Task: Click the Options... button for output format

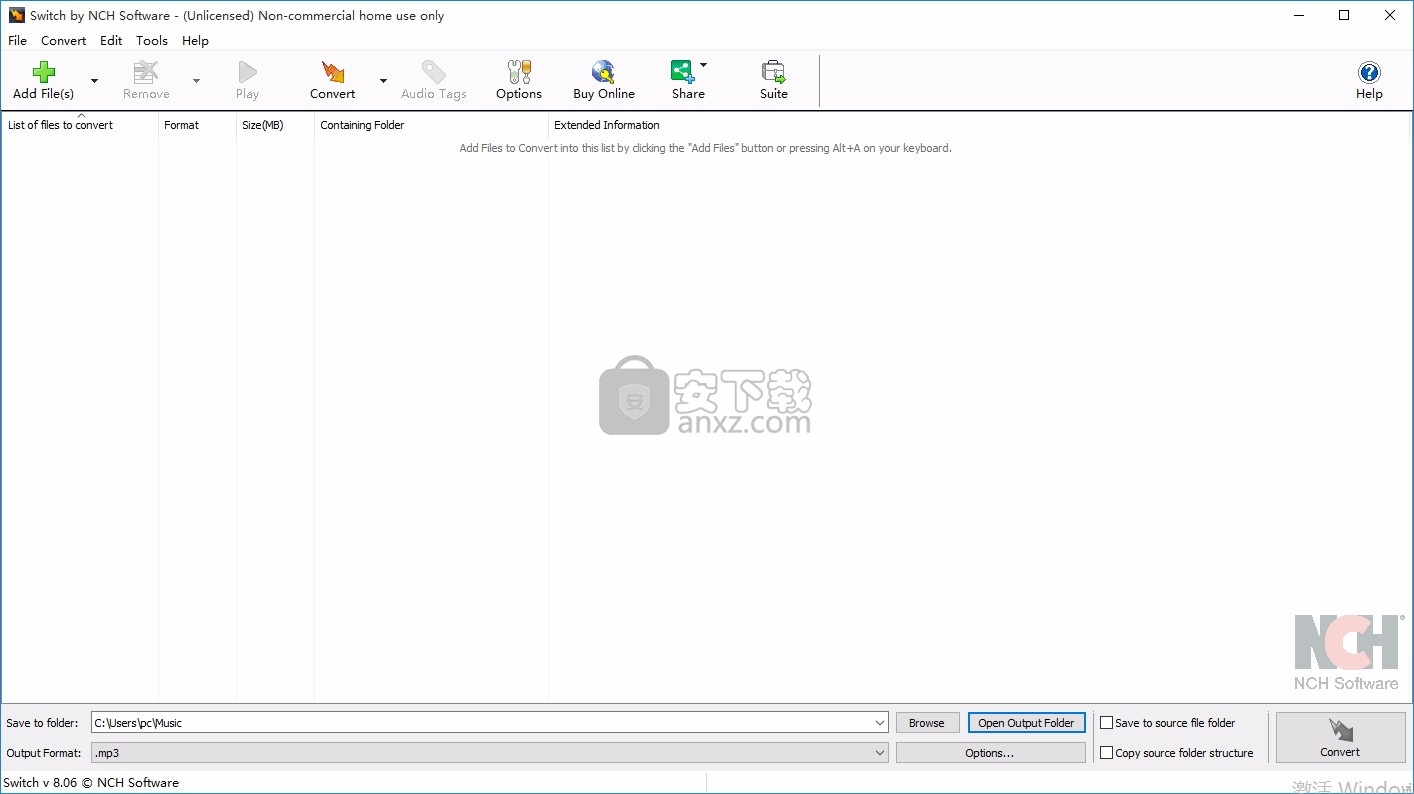Action: tap(990, 753)
